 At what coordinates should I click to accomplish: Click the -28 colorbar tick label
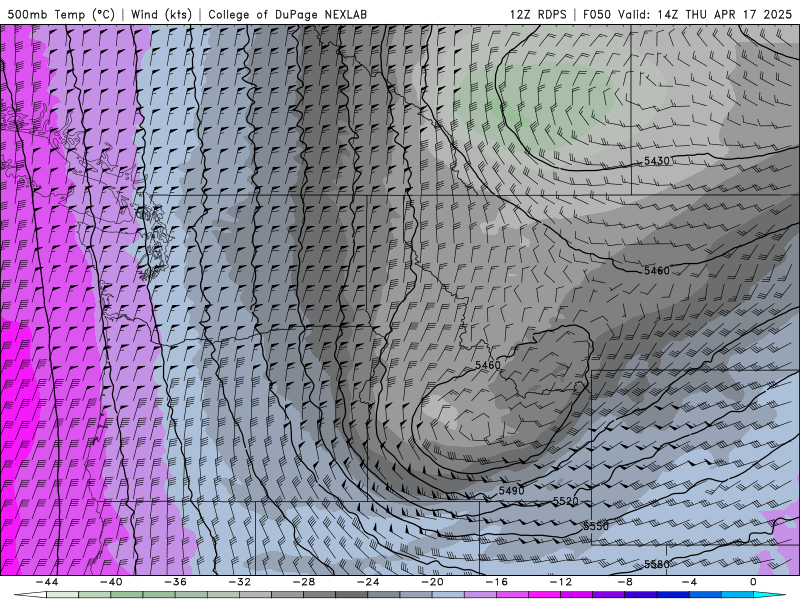(x=304, y=582)
